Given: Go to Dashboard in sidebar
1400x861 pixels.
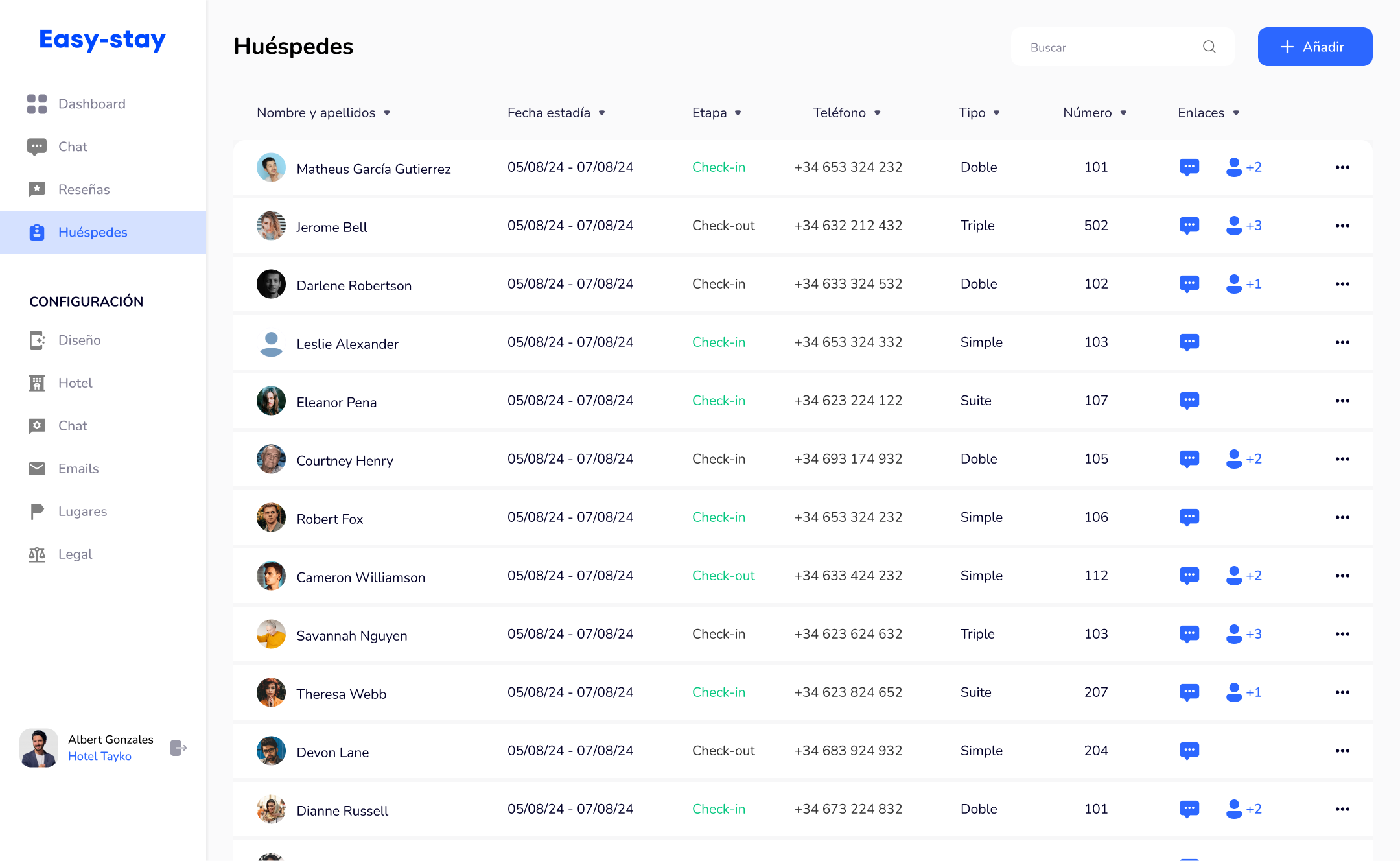Looking at the screenshot, I should 91,104.
